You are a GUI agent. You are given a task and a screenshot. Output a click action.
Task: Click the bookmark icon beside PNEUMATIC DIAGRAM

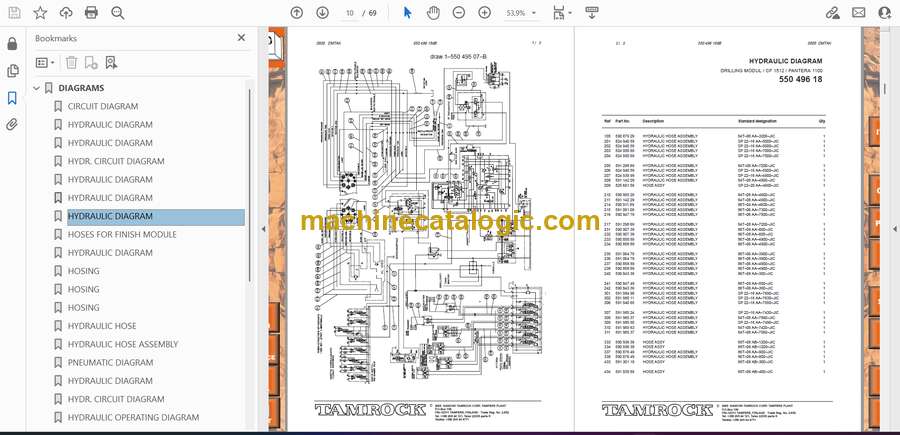[x=58, y=363]
